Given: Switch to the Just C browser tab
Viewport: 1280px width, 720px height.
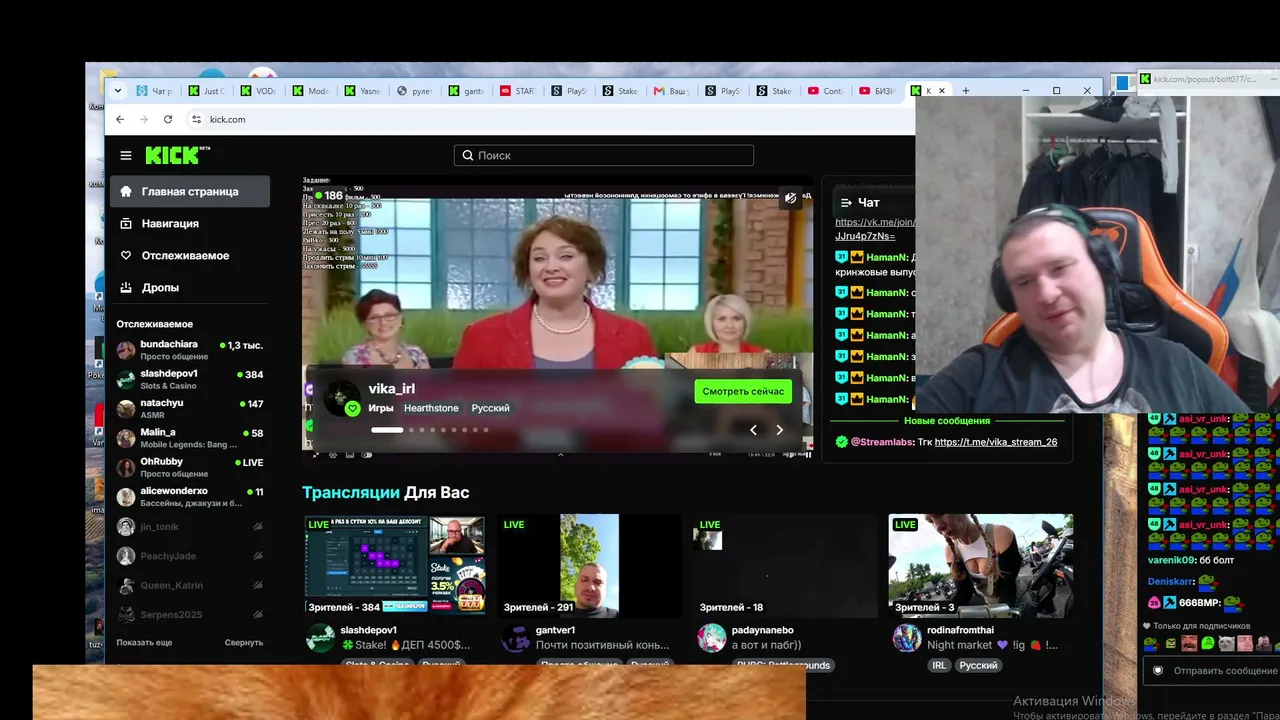Looking at the screenshot, I should coord(206,91).
